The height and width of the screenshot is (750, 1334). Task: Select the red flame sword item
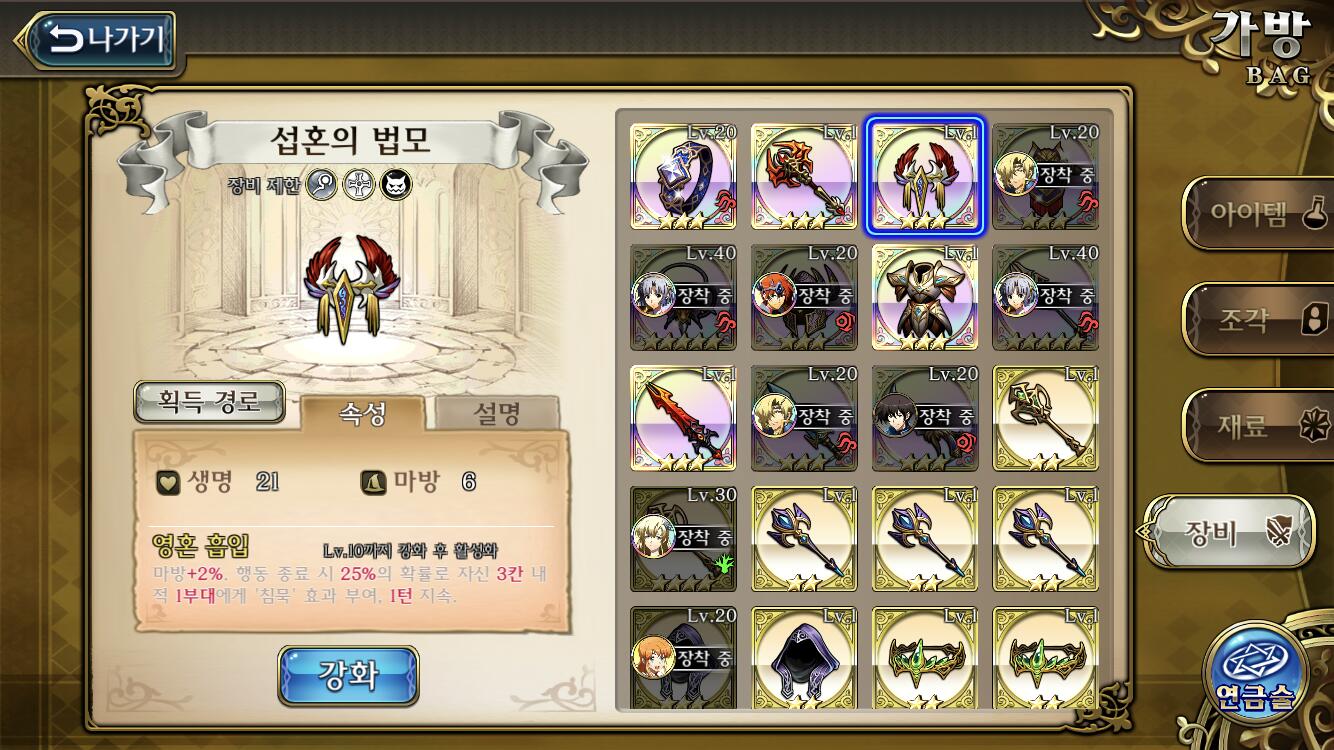[x=683, y=418]
